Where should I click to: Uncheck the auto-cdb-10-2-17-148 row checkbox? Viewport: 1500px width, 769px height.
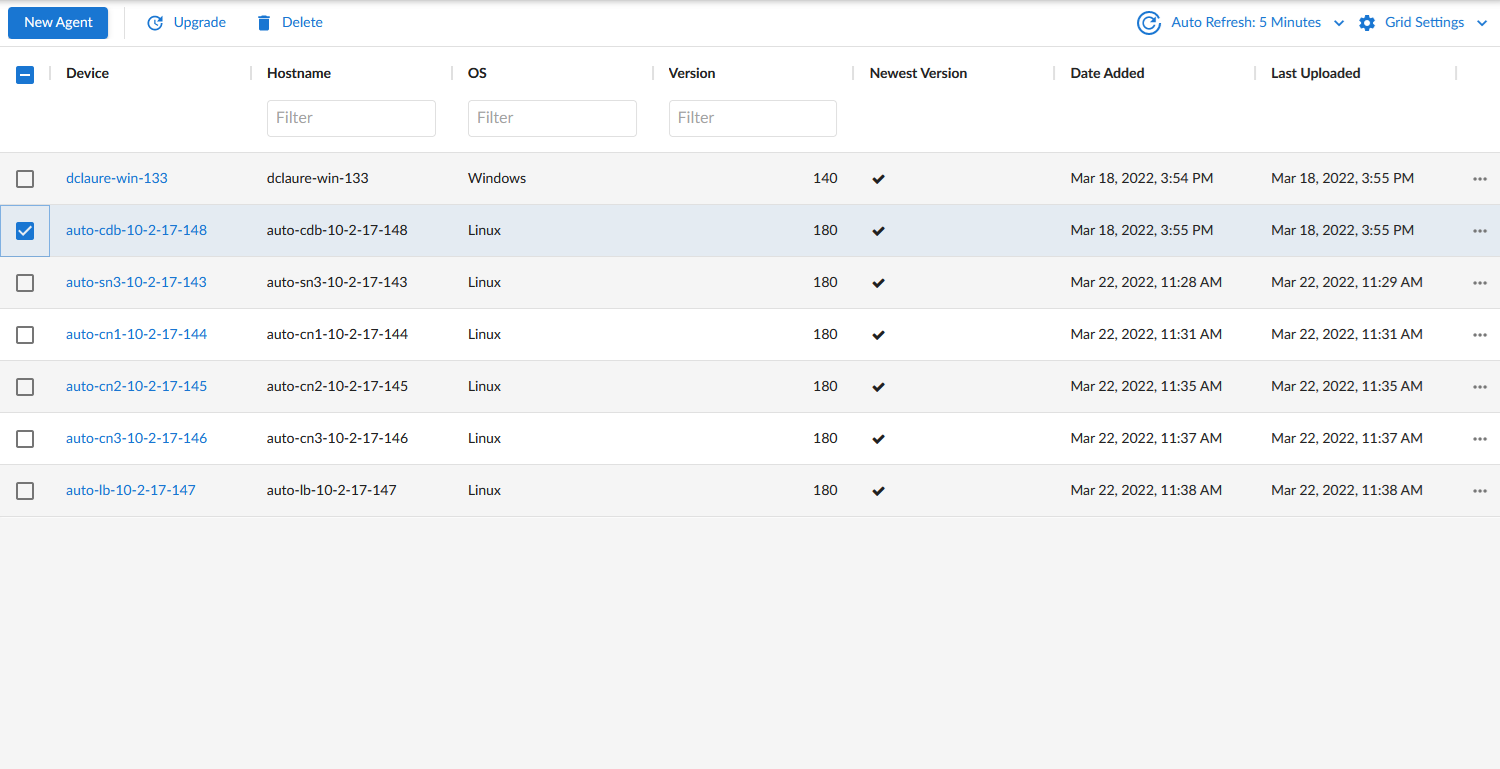tap(25, 231)
